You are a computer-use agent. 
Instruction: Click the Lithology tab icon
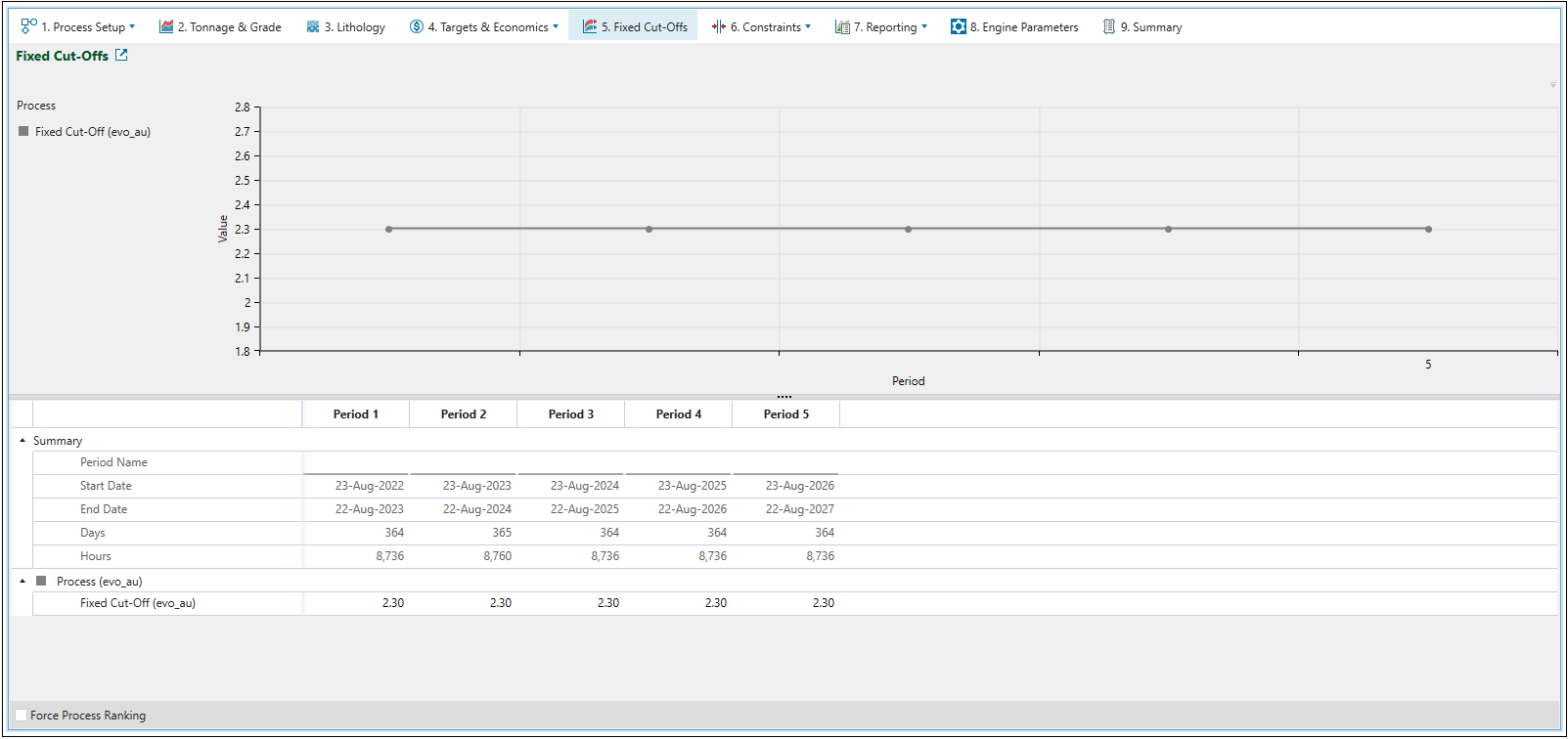pos(313,26)
